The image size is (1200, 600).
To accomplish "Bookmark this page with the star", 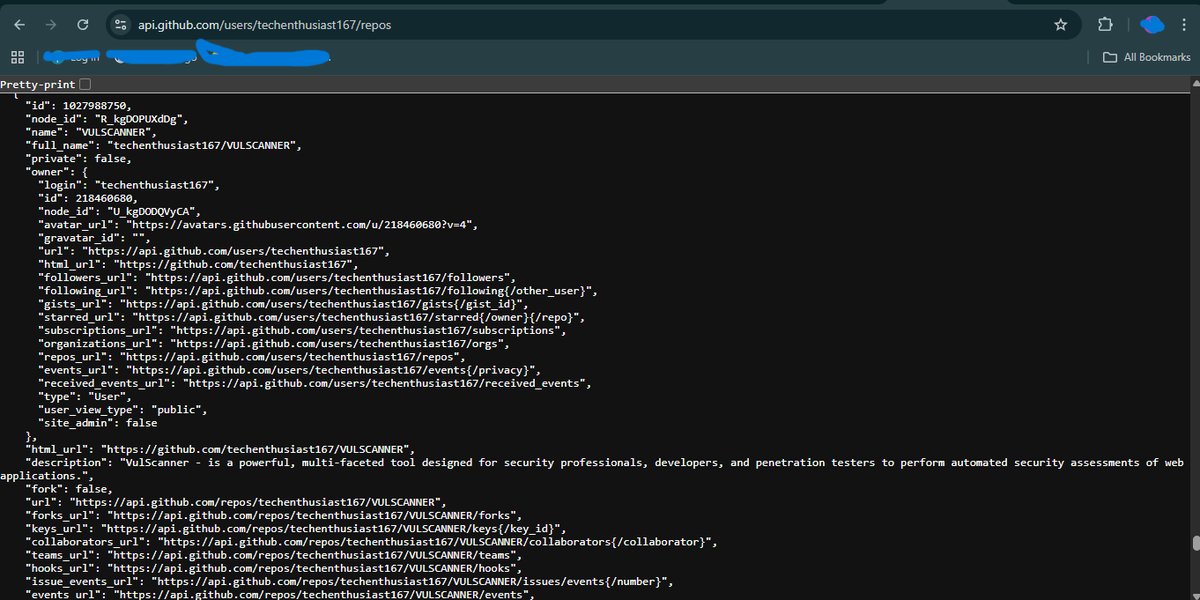I will 1060,24.
